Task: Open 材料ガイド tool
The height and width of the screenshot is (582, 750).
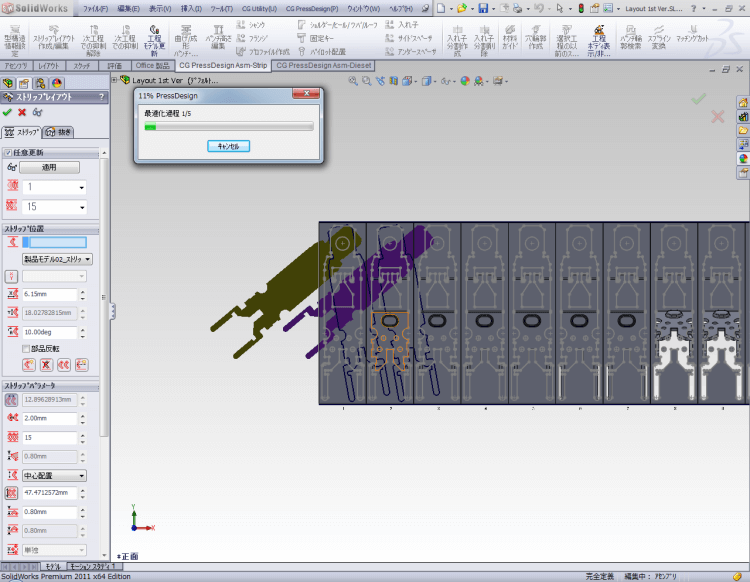Action: pyautogui.click(x=510, y=38)
